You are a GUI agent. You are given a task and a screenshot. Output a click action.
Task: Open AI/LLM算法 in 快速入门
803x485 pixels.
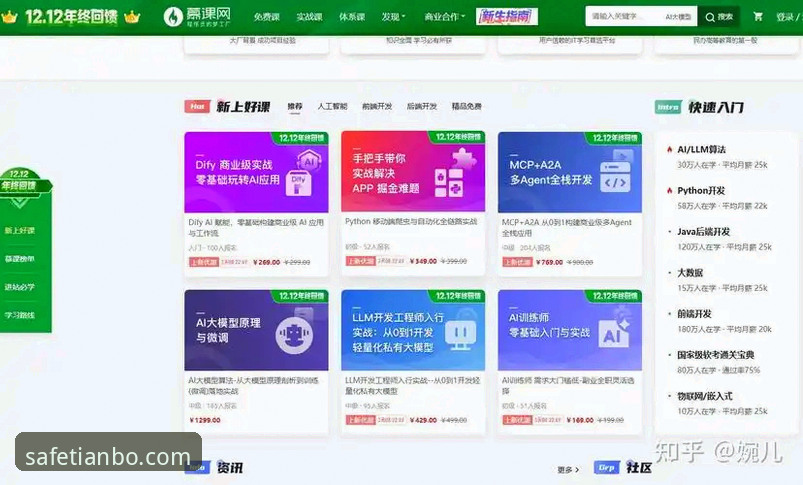click(701, 150)
